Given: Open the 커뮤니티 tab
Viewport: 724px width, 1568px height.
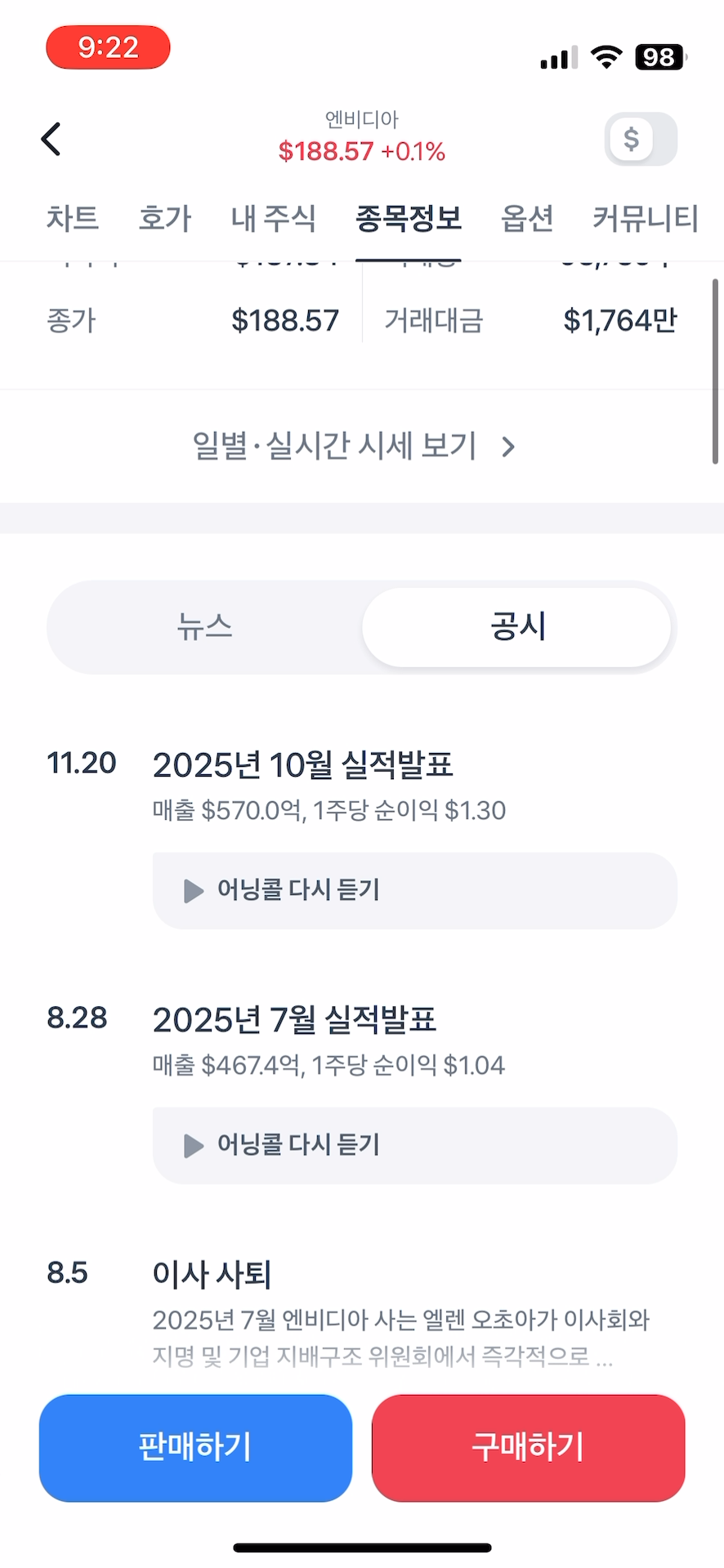Looking at the screenshot, I should (645, 218).
